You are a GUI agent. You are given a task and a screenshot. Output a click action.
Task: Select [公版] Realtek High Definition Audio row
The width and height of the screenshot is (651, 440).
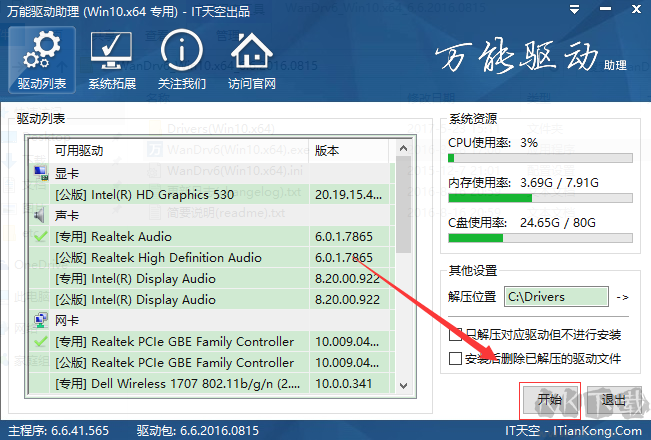210,257
